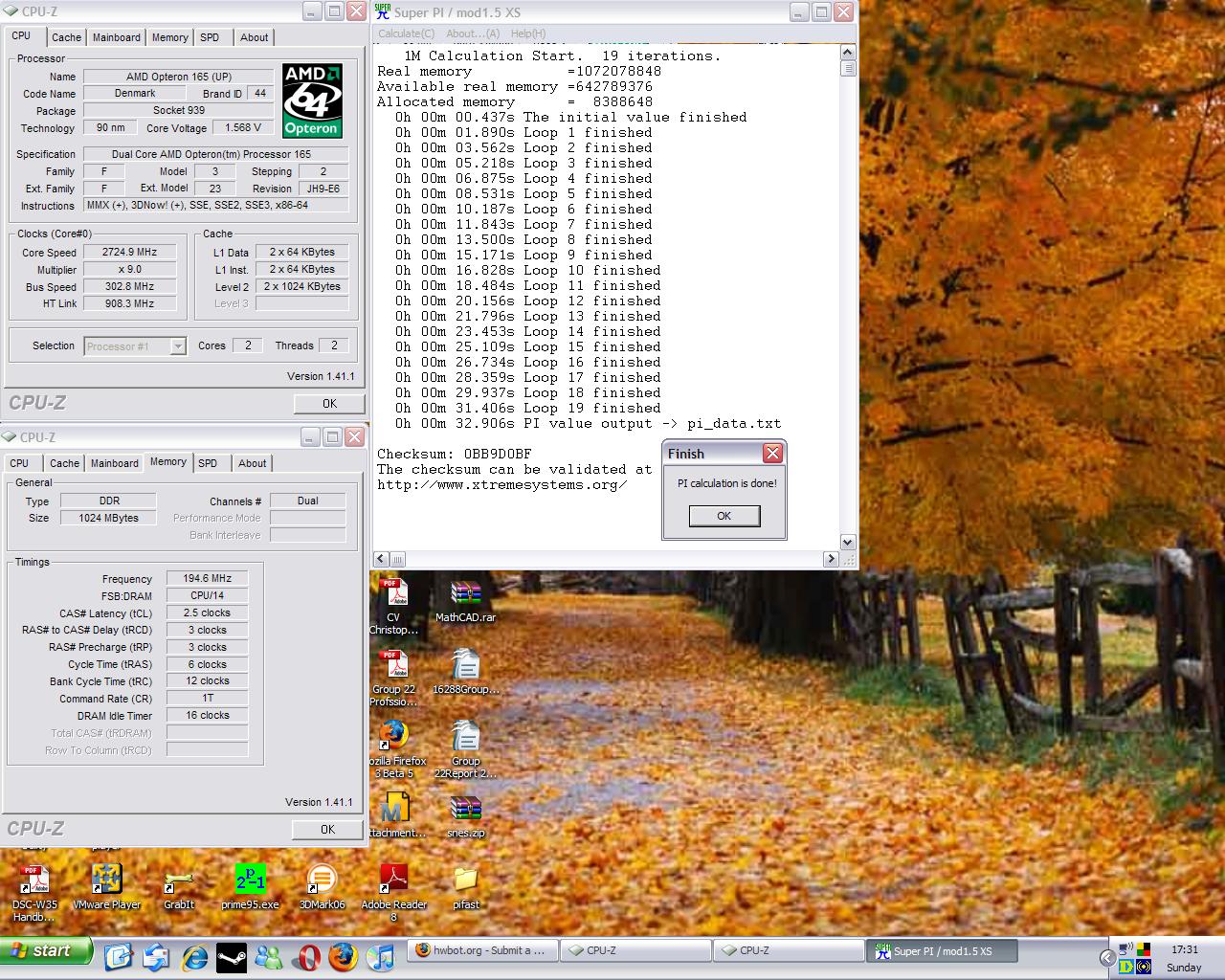This screenshot has height=980, width=1225.
Task: Open Mainboard tab in bottom CPU-Z window
Action: (114, 463)
